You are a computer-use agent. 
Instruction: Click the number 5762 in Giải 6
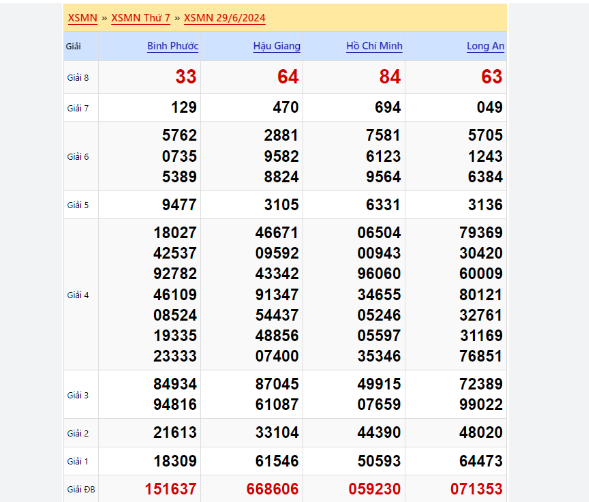(x=180, y=135)
